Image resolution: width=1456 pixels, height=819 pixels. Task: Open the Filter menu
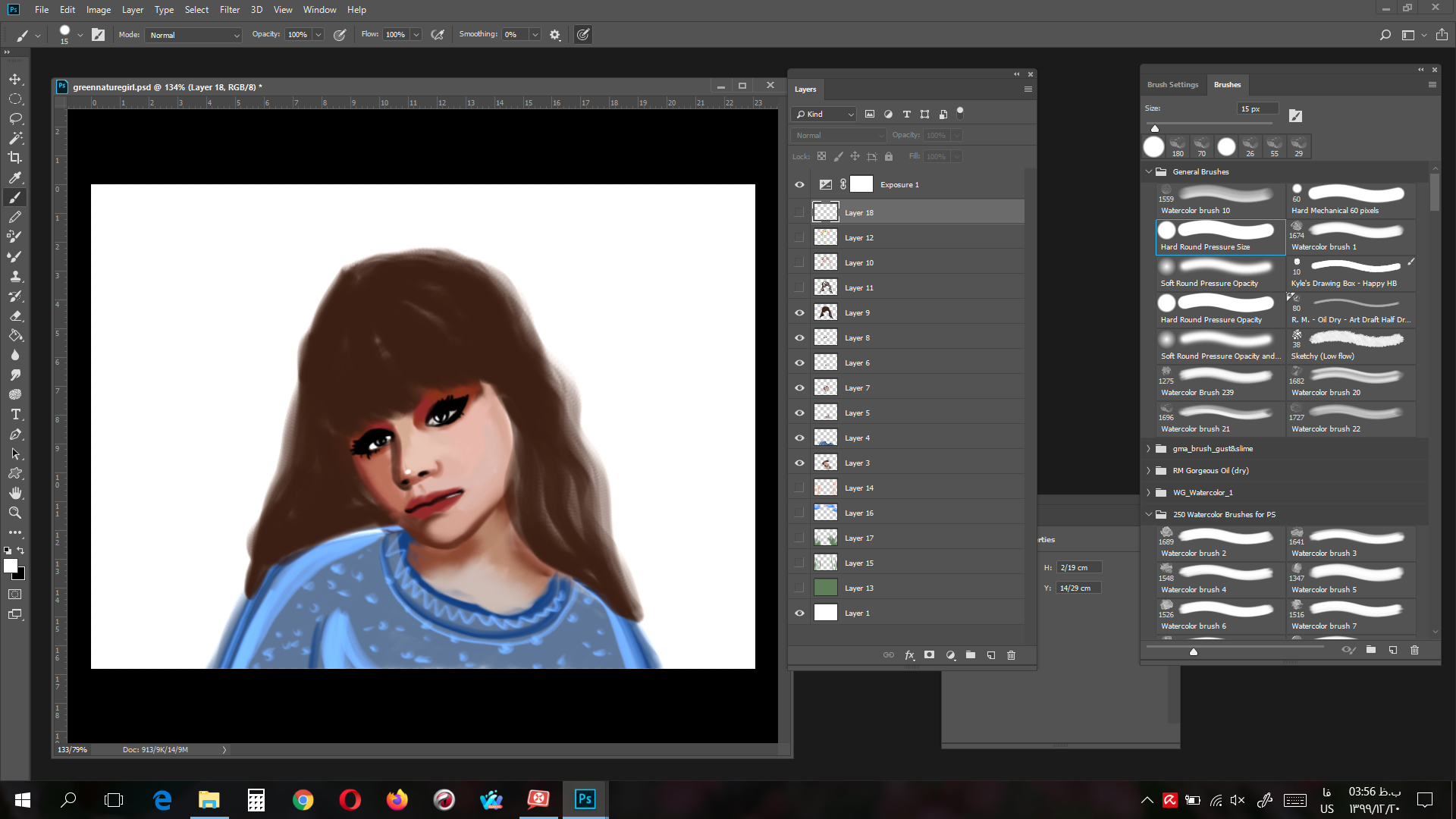[x=229, y=10]
